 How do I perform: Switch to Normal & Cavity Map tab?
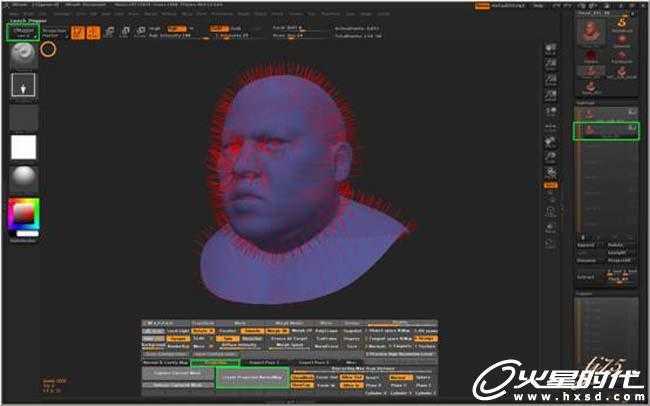click(x=166, y=363)
